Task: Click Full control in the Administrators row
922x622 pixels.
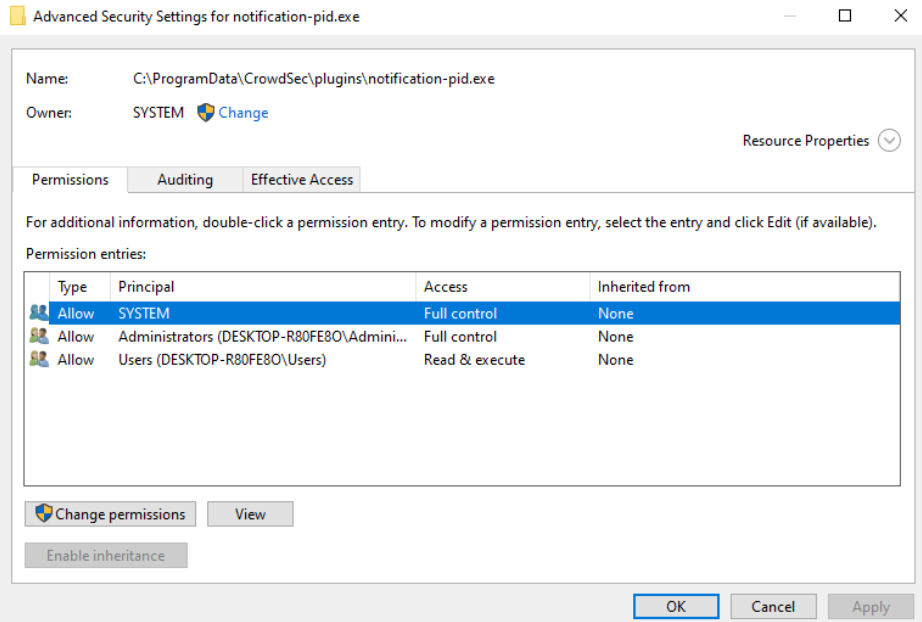Action: pyautogui.click(x=460, y=336)
